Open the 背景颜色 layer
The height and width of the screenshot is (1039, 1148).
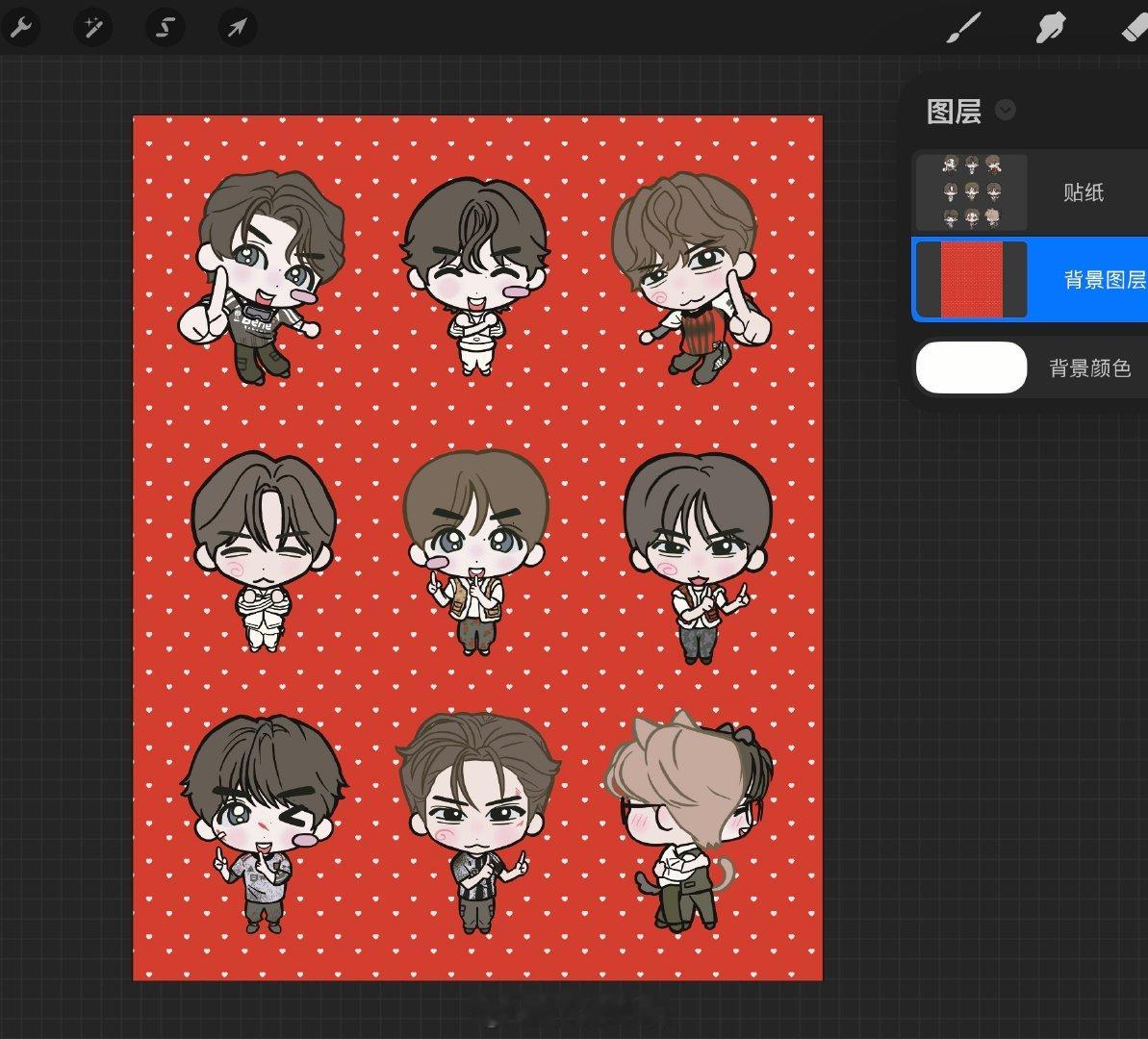1030,367
